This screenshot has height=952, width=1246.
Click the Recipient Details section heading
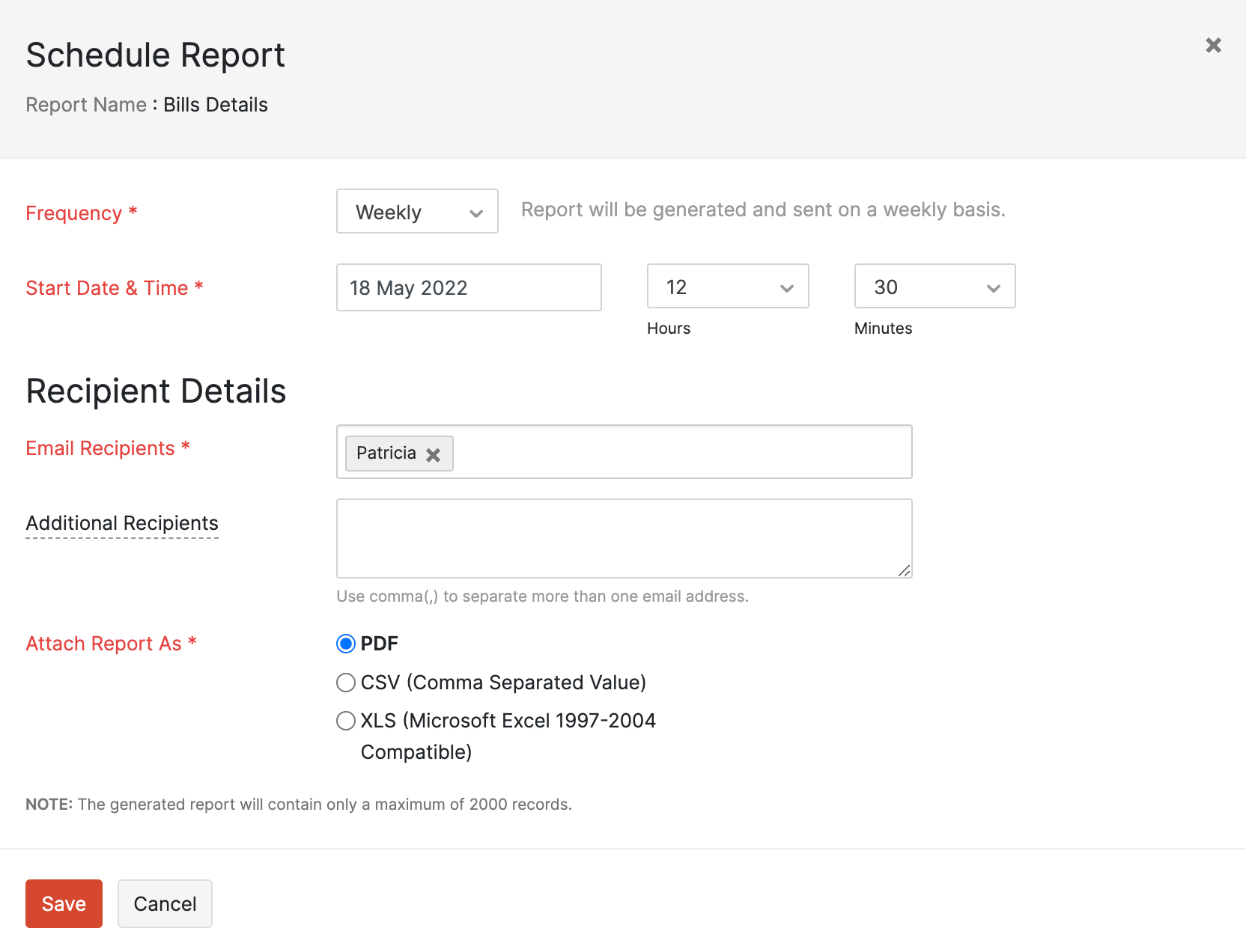point(156,391)
